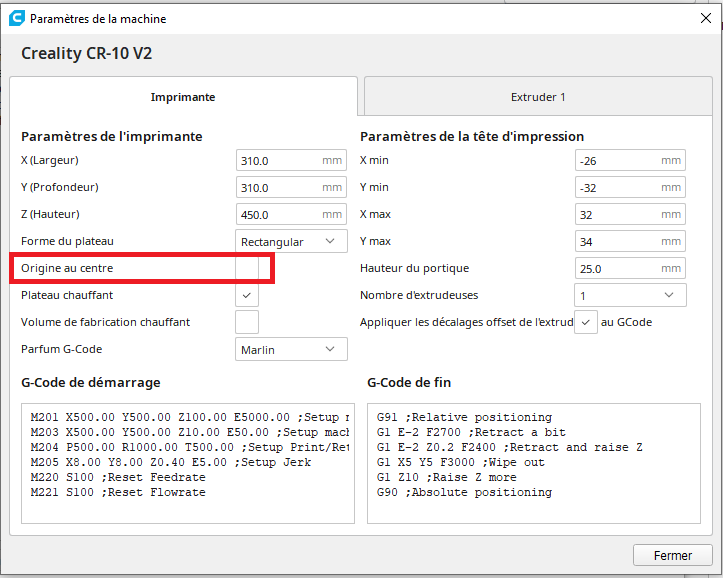Uncheck the Plateau chauffant checkbox
The height and width of the screenshot is (578, 723).
point(247,295)
